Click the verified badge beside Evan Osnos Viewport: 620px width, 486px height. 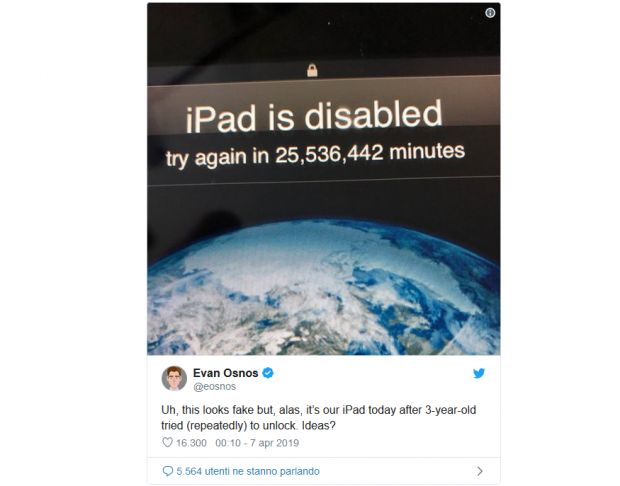pos(268,373)
